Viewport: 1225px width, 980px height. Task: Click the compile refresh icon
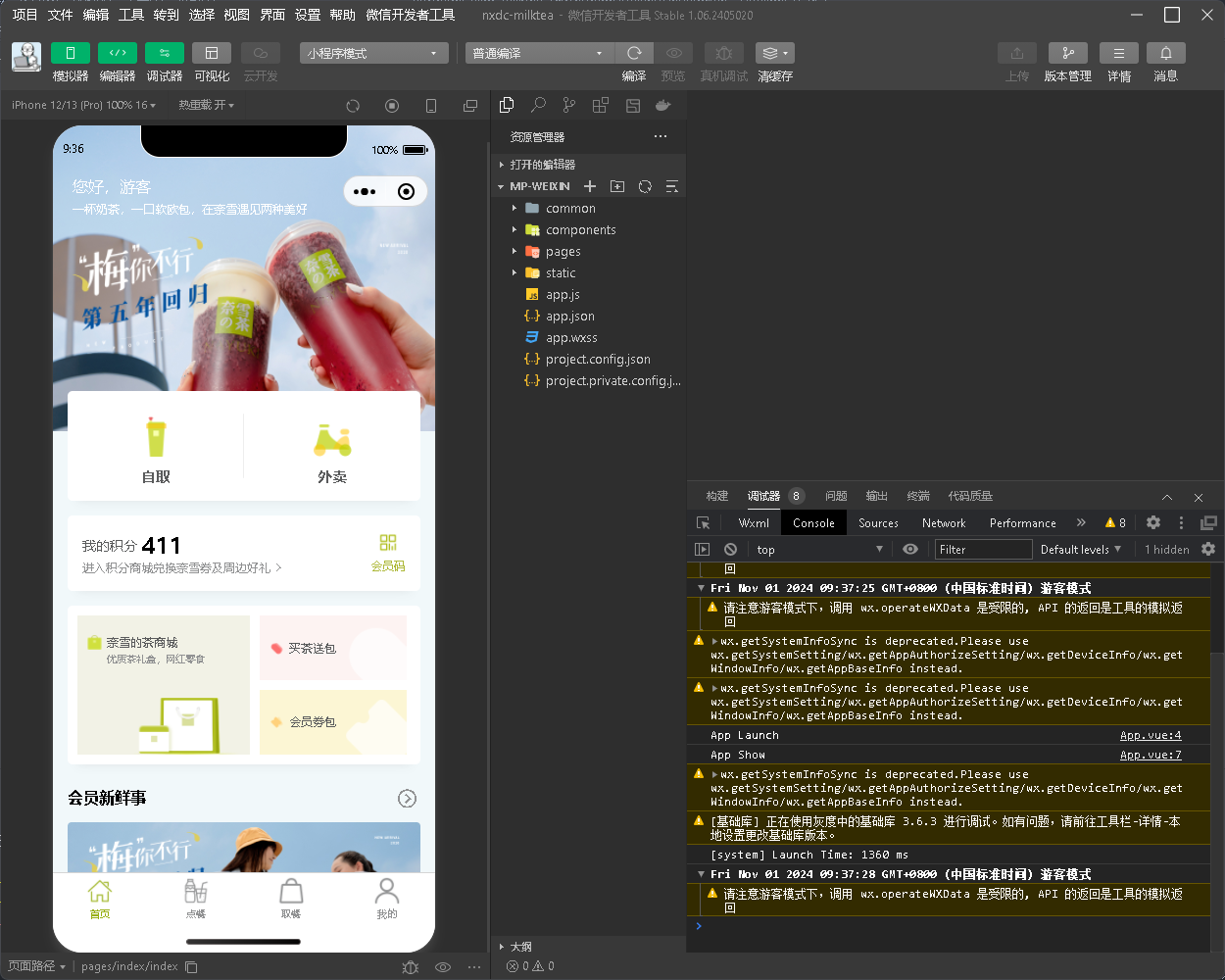(634, 53)
